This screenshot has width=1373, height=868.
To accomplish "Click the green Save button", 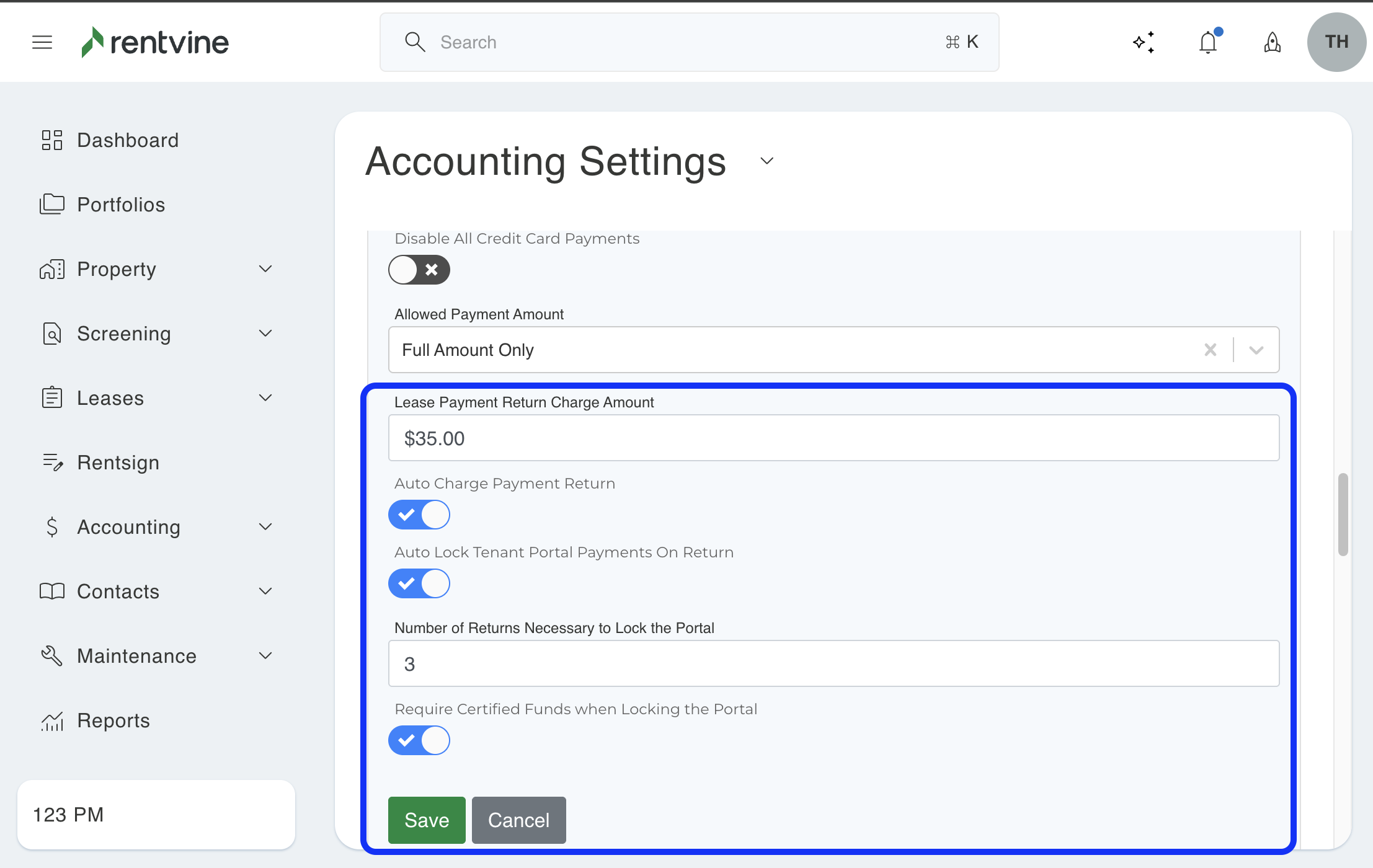I will [x=427, y=820].
